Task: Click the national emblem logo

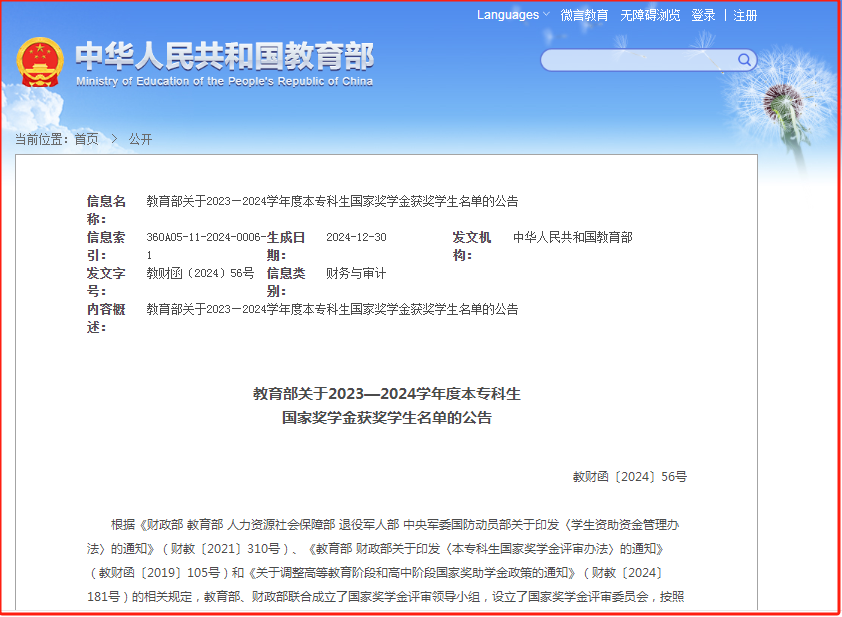Action: (39, 63)
